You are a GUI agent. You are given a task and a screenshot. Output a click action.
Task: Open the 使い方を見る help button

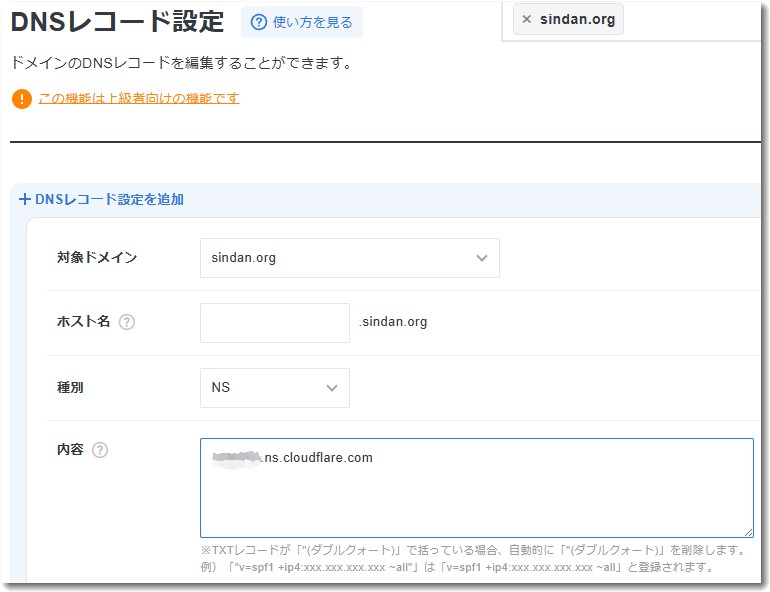click(x=302, y=22)
